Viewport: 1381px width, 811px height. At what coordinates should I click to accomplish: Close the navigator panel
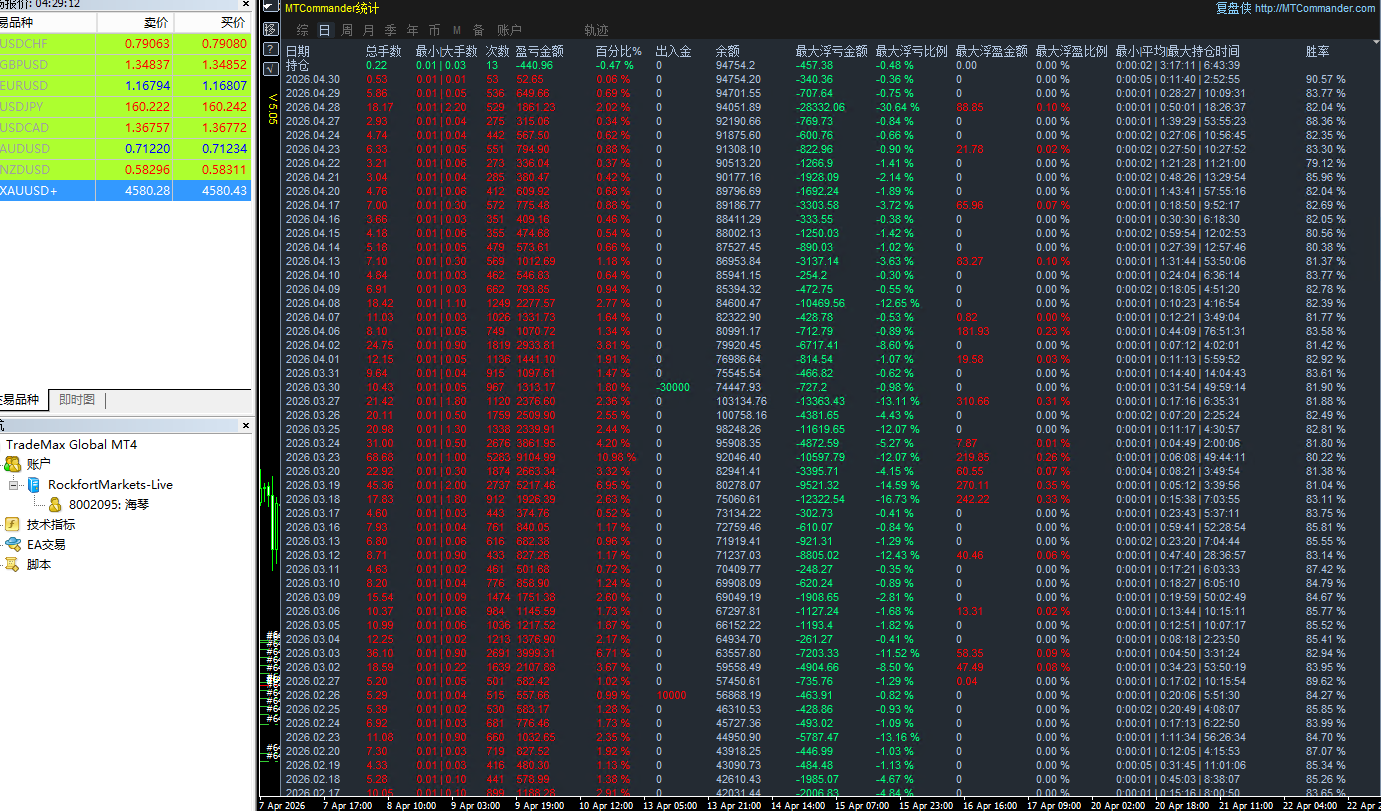pos(246,426)
